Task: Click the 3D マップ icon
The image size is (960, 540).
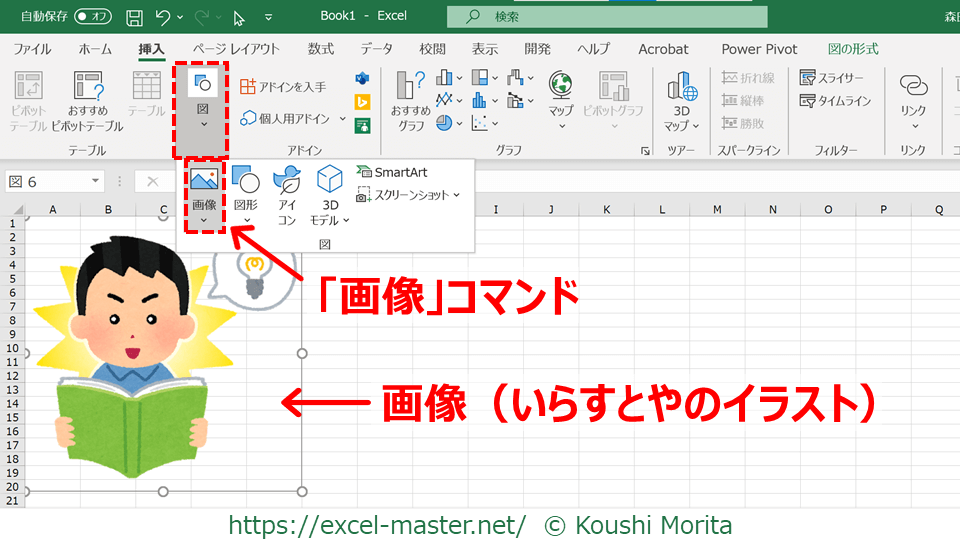Action: pos(682,100)
